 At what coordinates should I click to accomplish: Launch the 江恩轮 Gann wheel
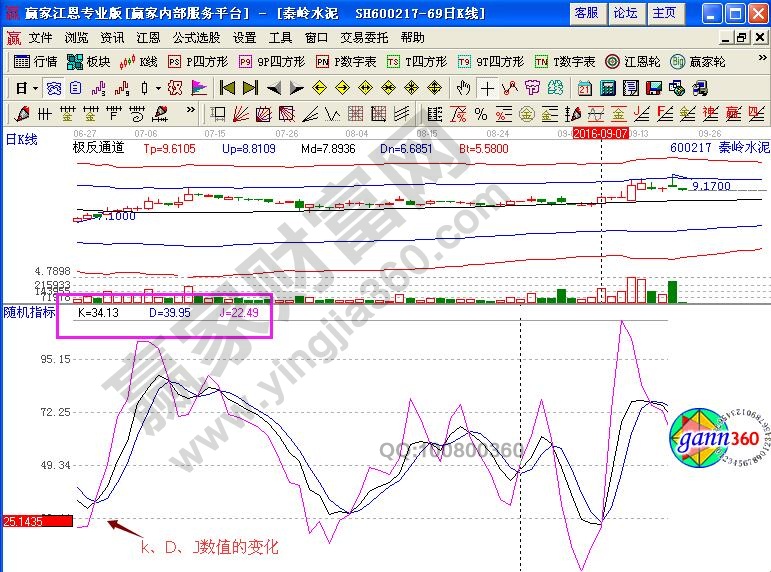pos(633,61)
